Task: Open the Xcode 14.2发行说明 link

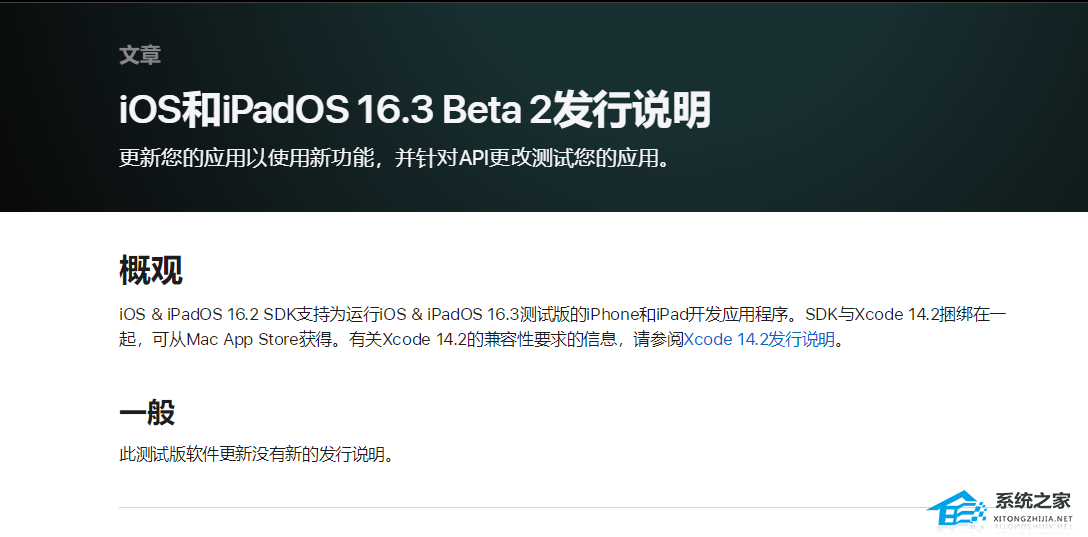Action: (x=759, y=340)
